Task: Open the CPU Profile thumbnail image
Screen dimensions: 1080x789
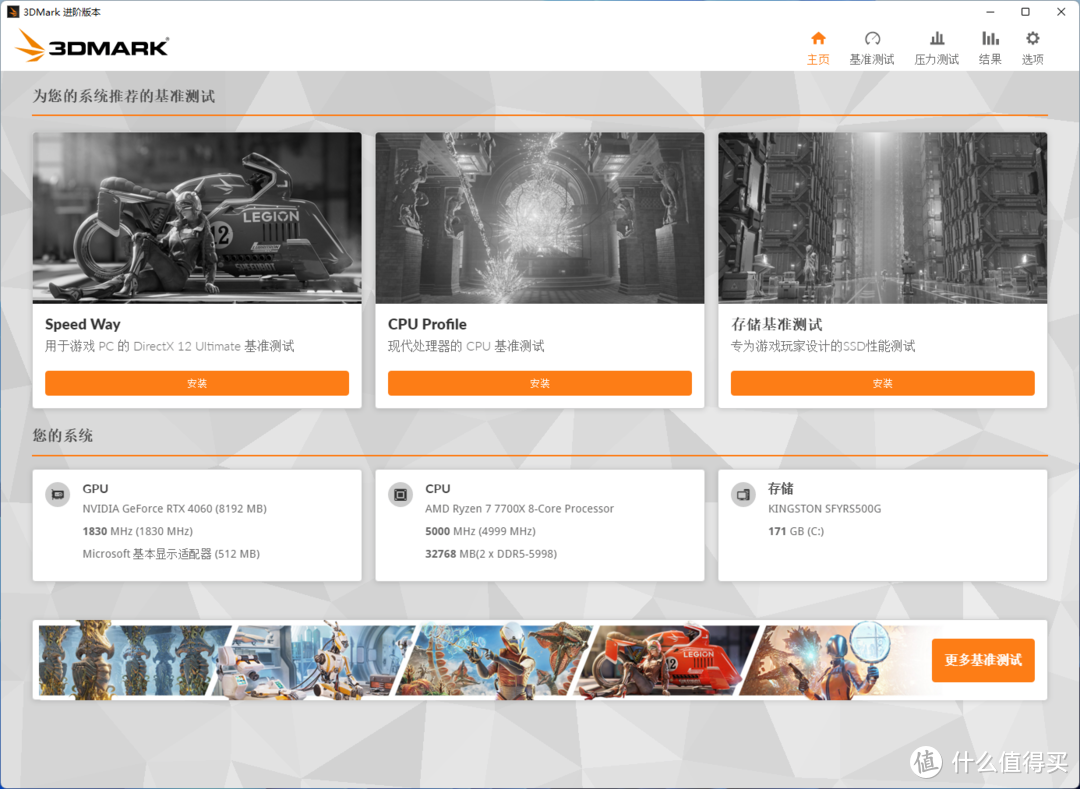Action: coord(539,218)
